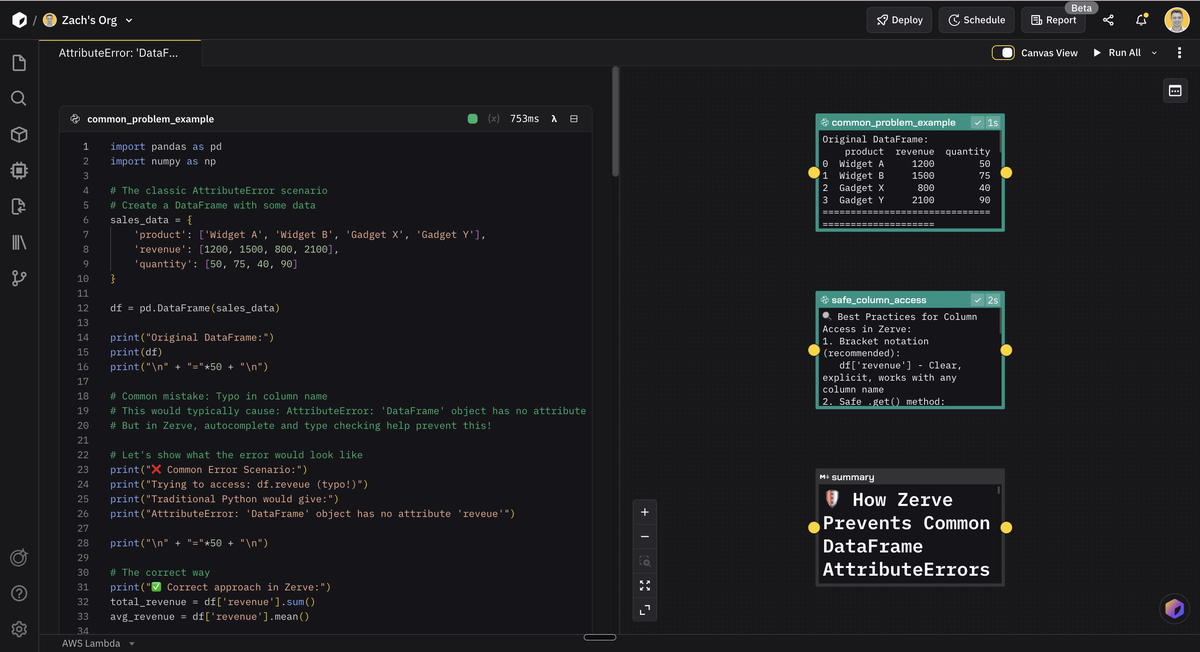Open the help question mark icon
This screenshot has height=652, width=1200.
click(x=19, y=594)
